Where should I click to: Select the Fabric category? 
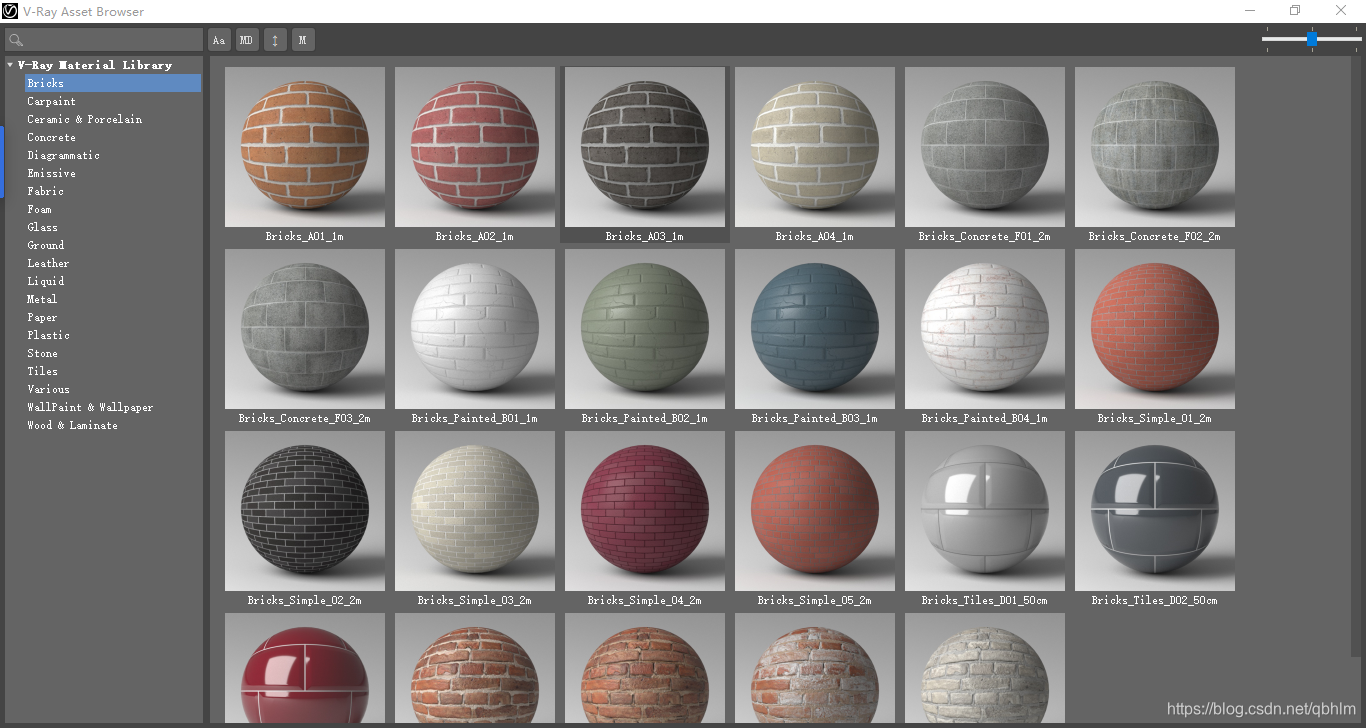[x=45, y=191]
